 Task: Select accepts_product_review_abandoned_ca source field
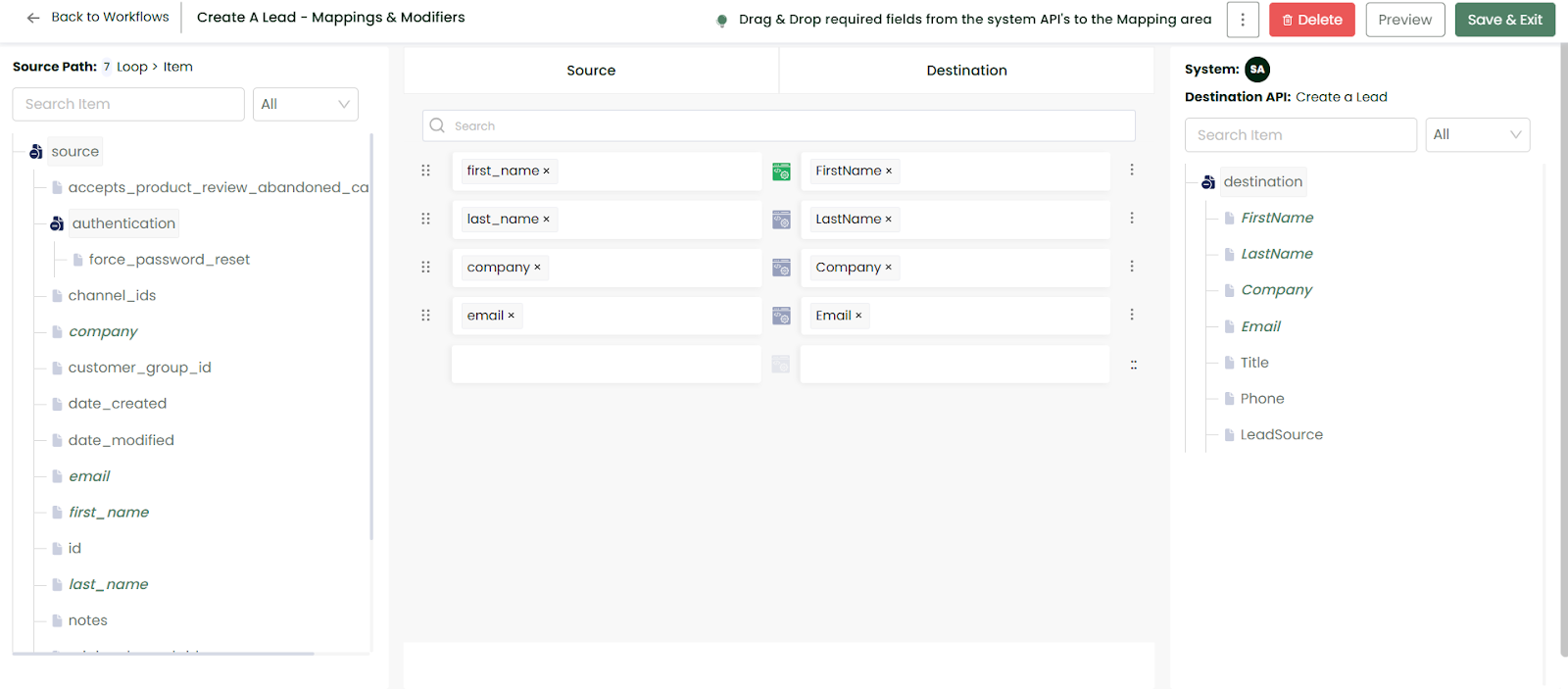click(x=219, y=187)
